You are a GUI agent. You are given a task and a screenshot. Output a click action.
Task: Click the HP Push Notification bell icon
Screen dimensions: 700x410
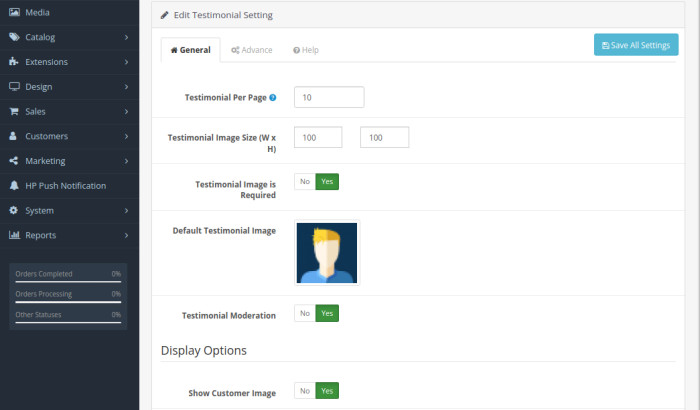tap(14, 185)
